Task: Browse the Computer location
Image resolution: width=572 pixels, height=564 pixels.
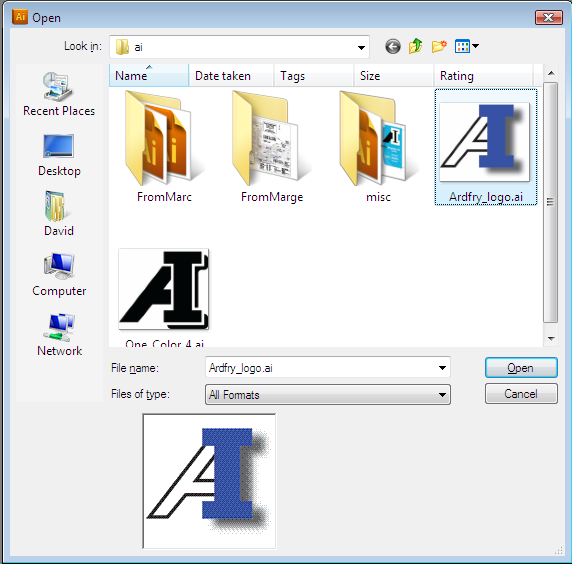Action: [x=59, y=275]
